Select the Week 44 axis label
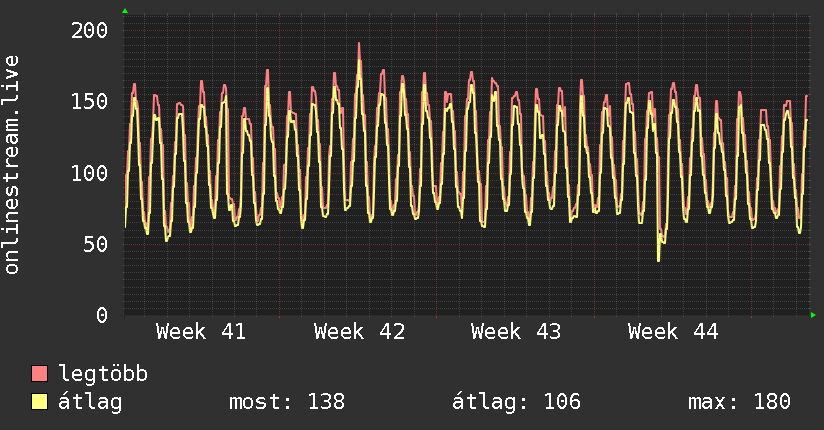 [673, 332]
